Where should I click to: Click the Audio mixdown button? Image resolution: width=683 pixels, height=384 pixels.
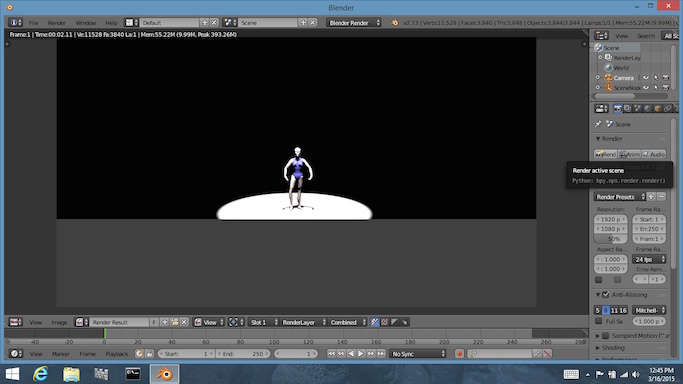point(654,154)
